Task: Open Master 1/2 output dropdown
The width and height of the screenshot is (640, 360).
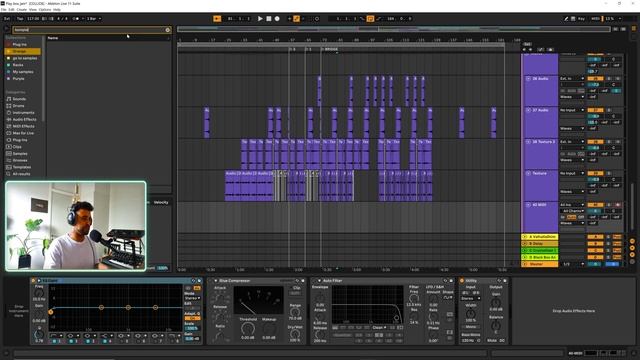Action: (572, 264)
